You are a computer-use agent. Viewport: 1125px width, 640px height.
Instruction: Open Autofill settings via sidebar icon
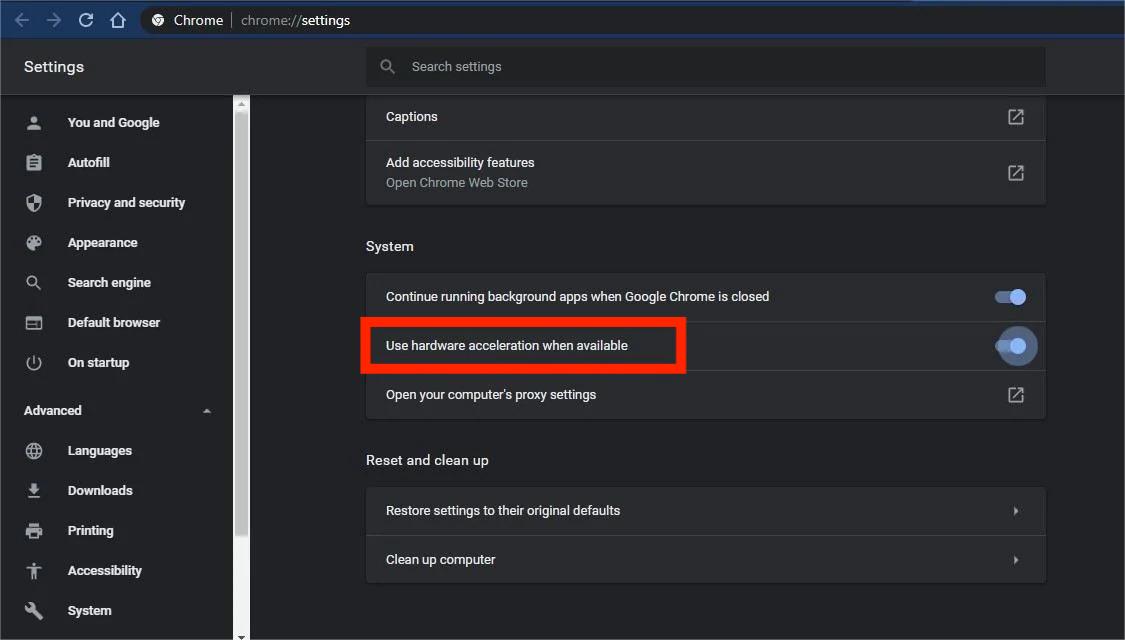click(x=34, y=162)
